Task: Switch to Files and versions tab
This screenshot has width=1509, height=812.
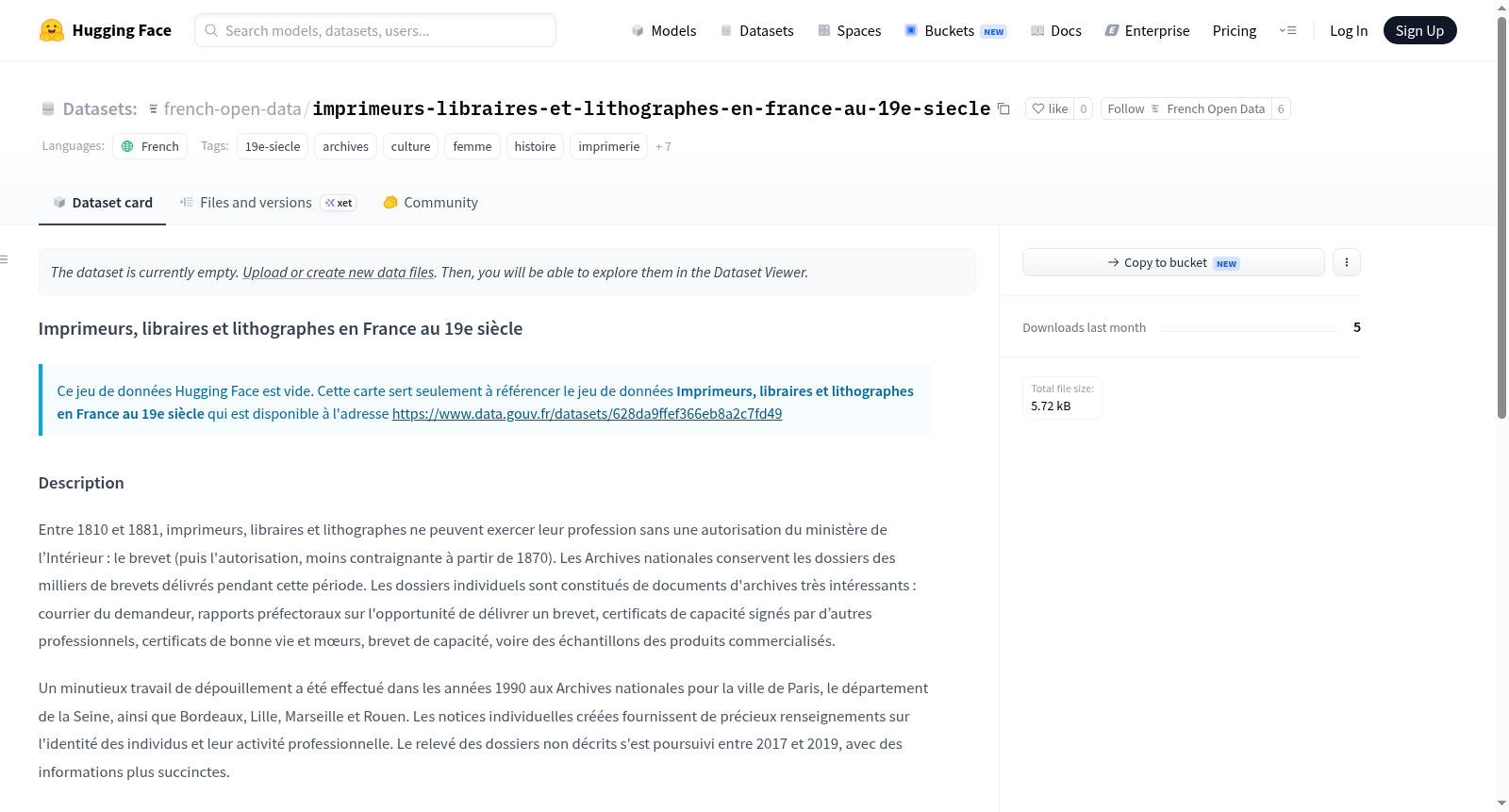Action: coord(268,203)
